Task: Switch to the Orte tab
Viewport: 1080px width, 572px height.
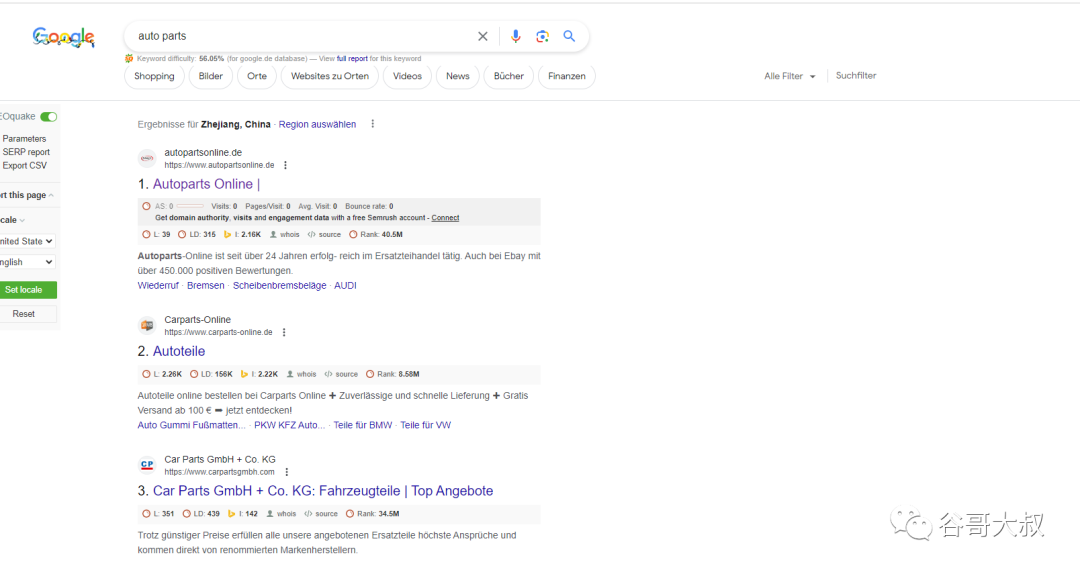Action: click(257, 76)
